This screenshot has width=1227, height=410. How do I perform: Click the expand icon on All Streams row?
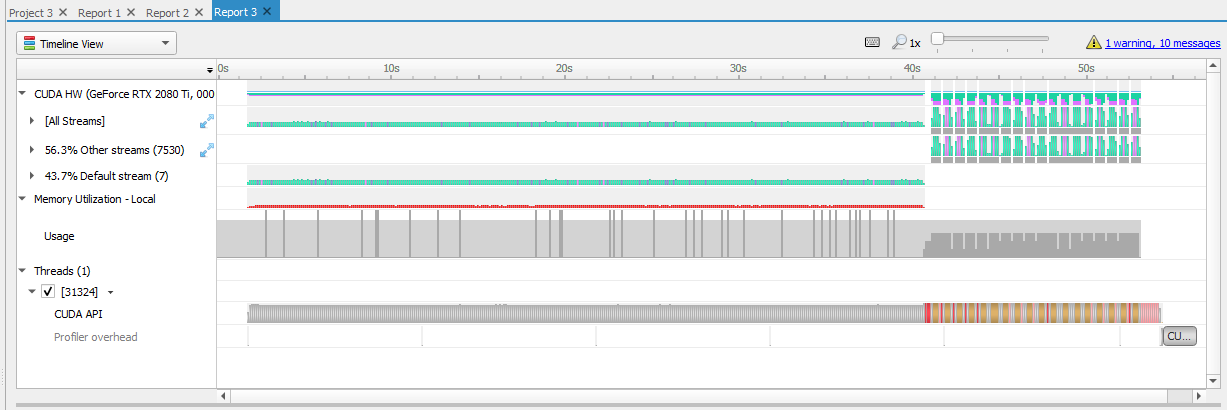(207, 121)
